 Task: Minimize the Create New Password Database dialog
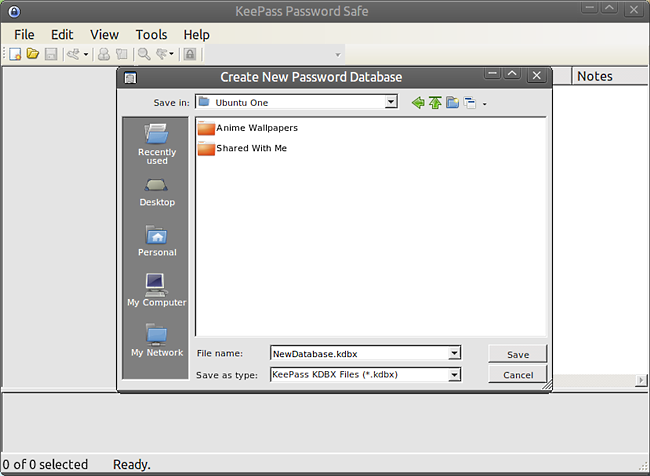click(493, 74)
